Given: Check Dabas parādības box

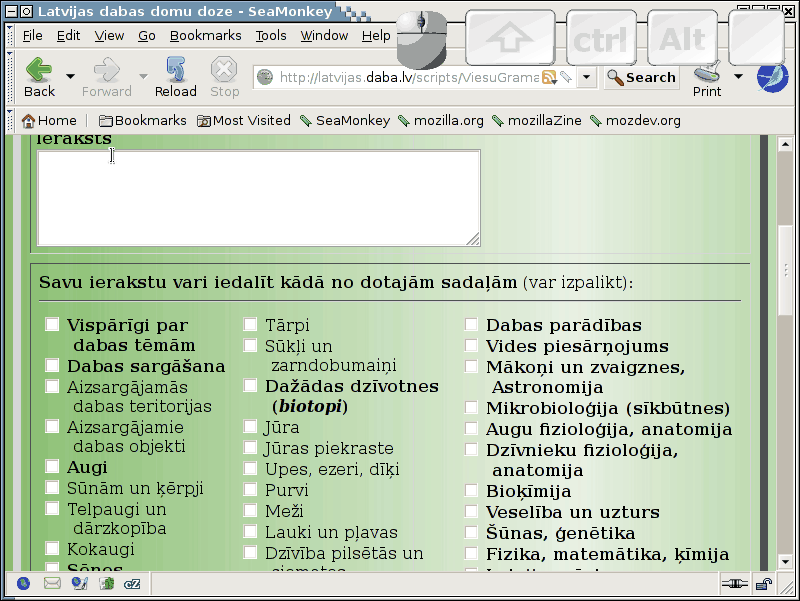Looking at the screenshot, I should tap(471, 324).
